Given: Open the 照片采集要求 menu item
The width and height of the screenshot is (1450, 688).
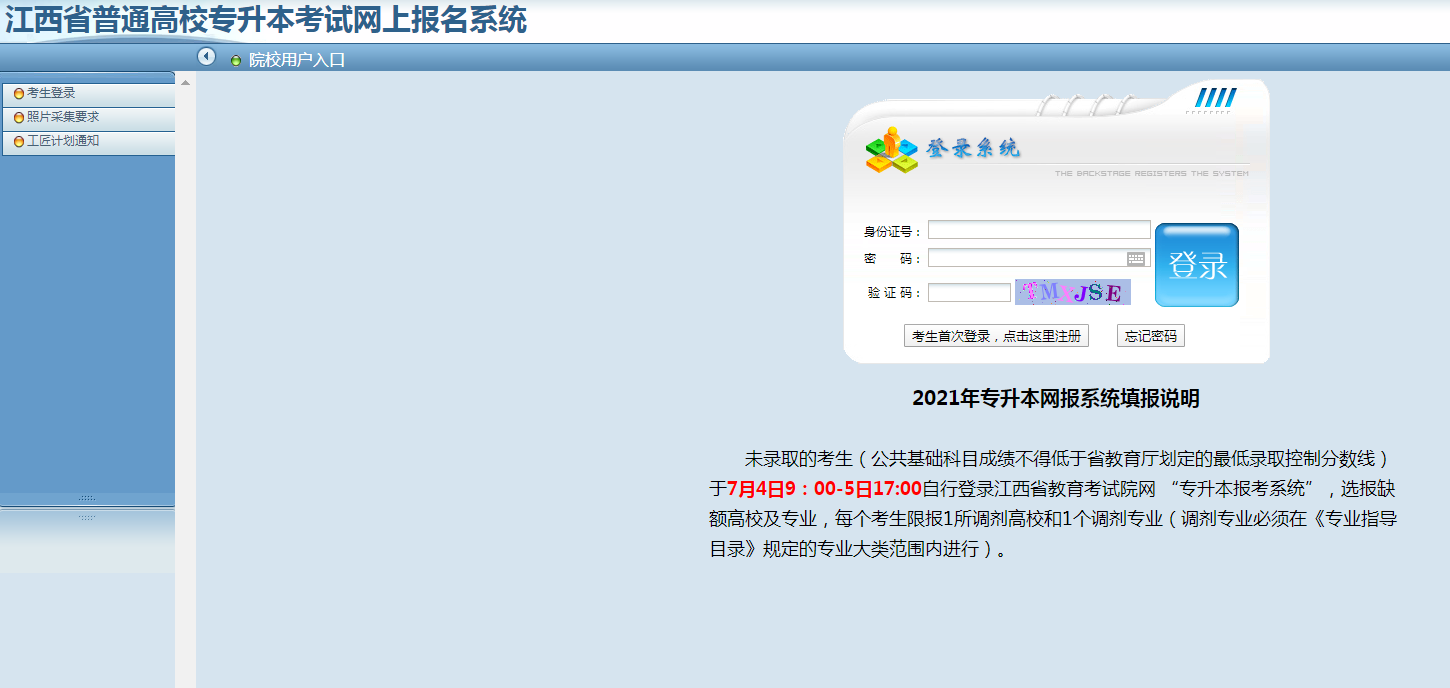Looking at the screenshot, I should pyautogui.click(x=63, y=117).
